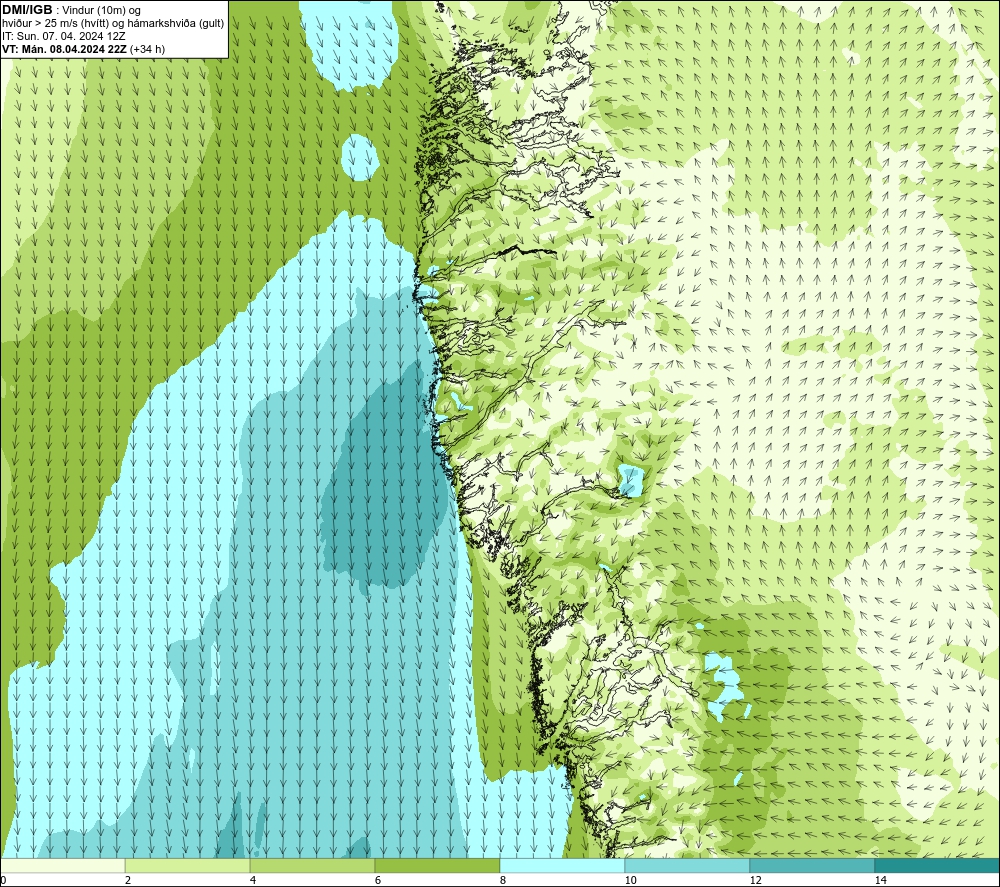Click the 6–8 m/s olive green legend segment
This screenshot has height=887, width=1000.
[437, 865]
